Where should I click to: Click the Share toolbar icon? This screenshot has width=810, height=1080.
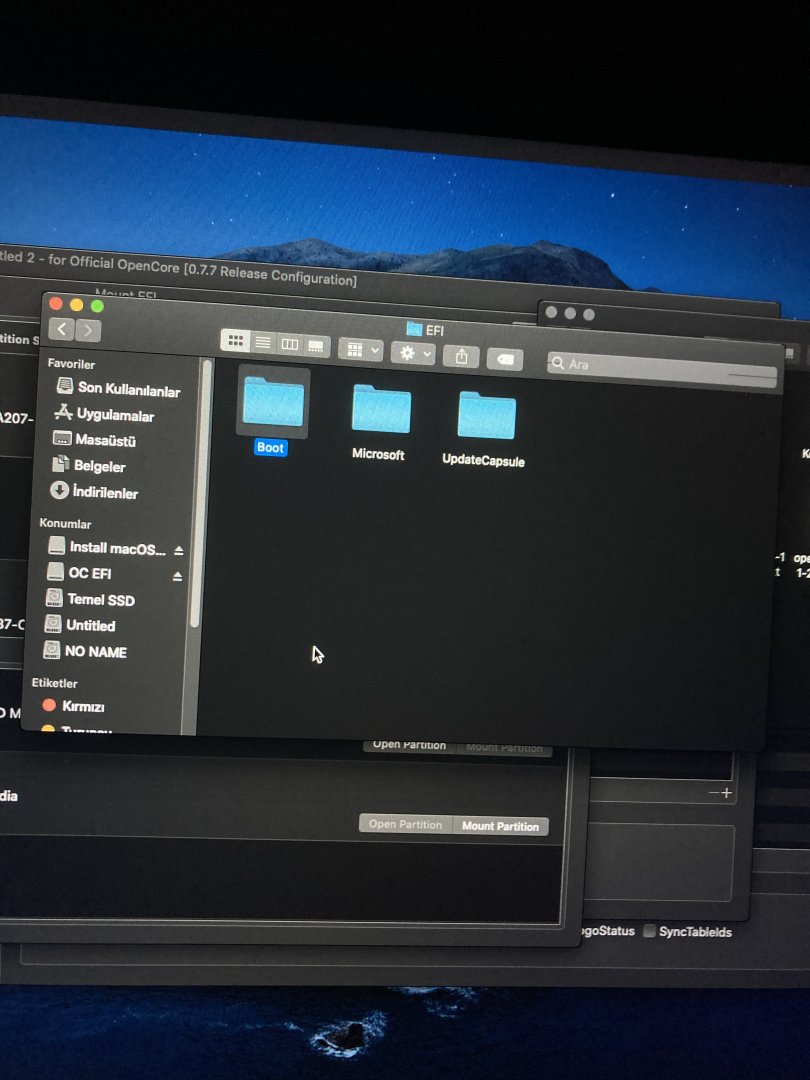point(461,356)
